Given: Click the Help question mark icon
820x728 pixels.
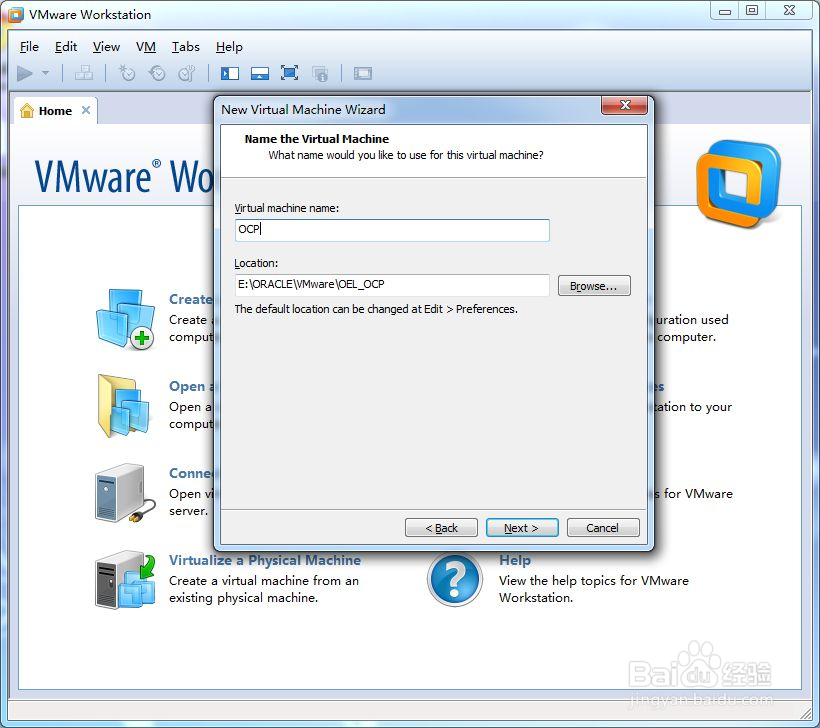Looking at the screenshot, I should pos(454,579).
